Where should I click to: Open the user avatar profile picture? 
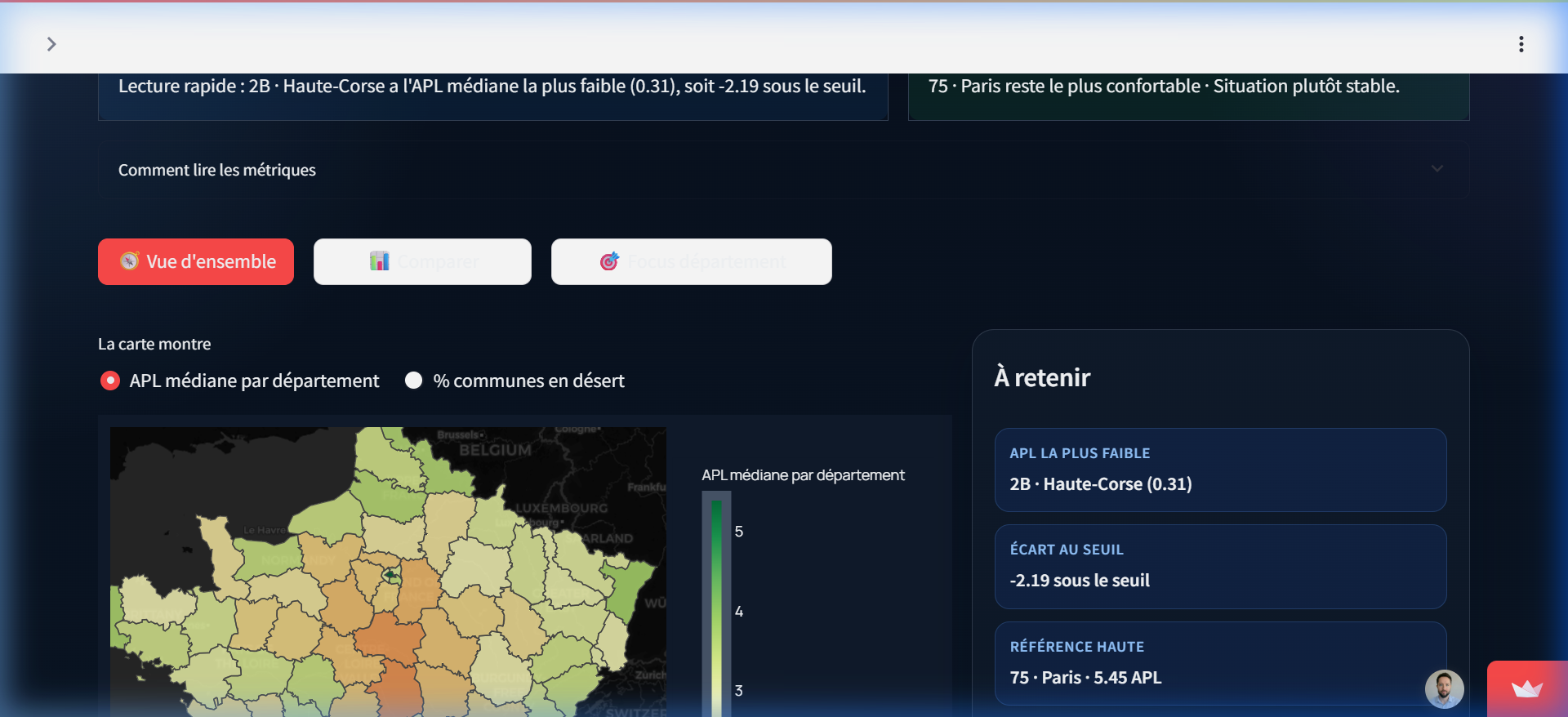click(x=1444, y=689)
